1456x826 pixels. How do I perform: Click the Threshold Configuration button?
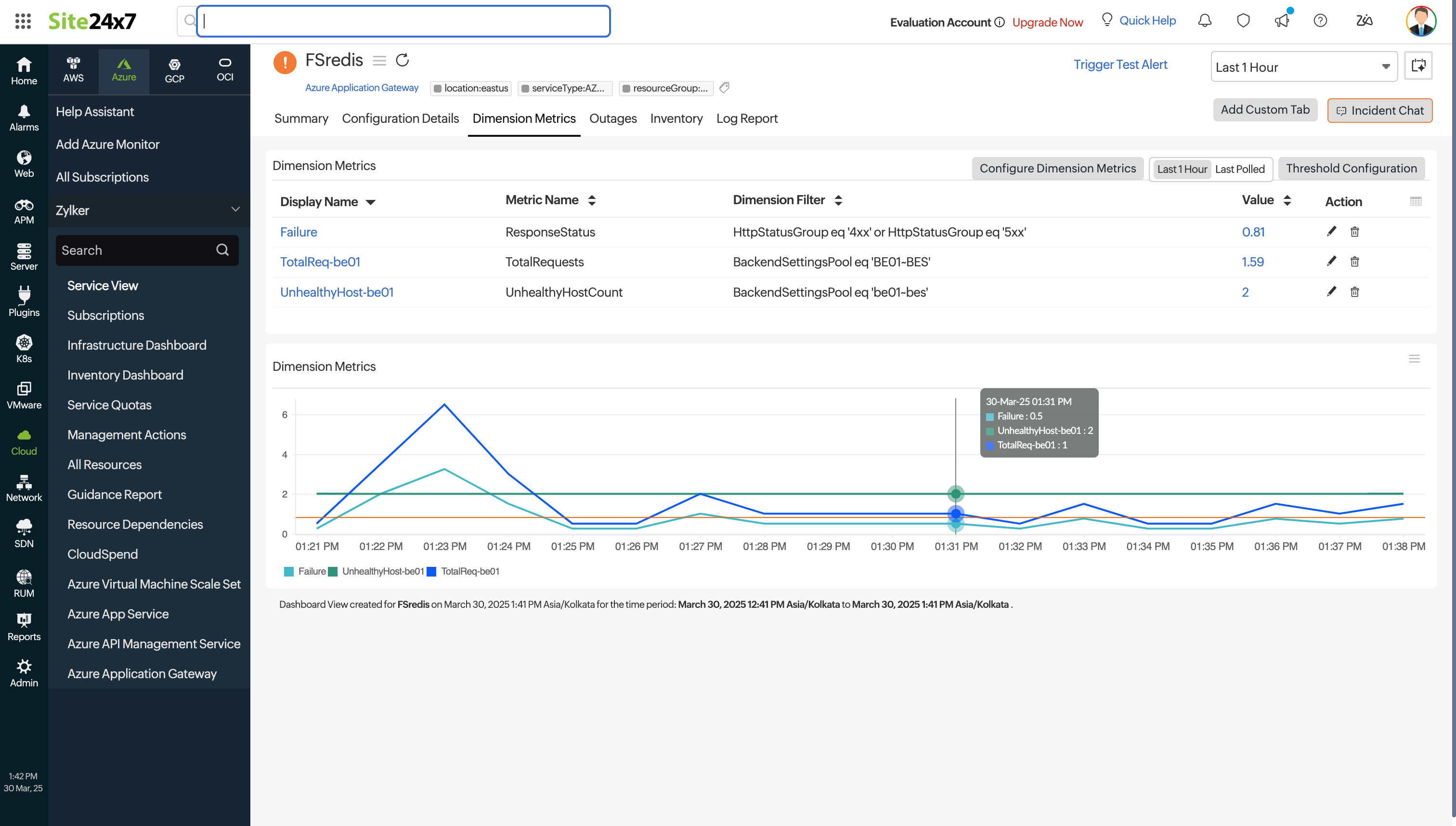[1351, 169]
